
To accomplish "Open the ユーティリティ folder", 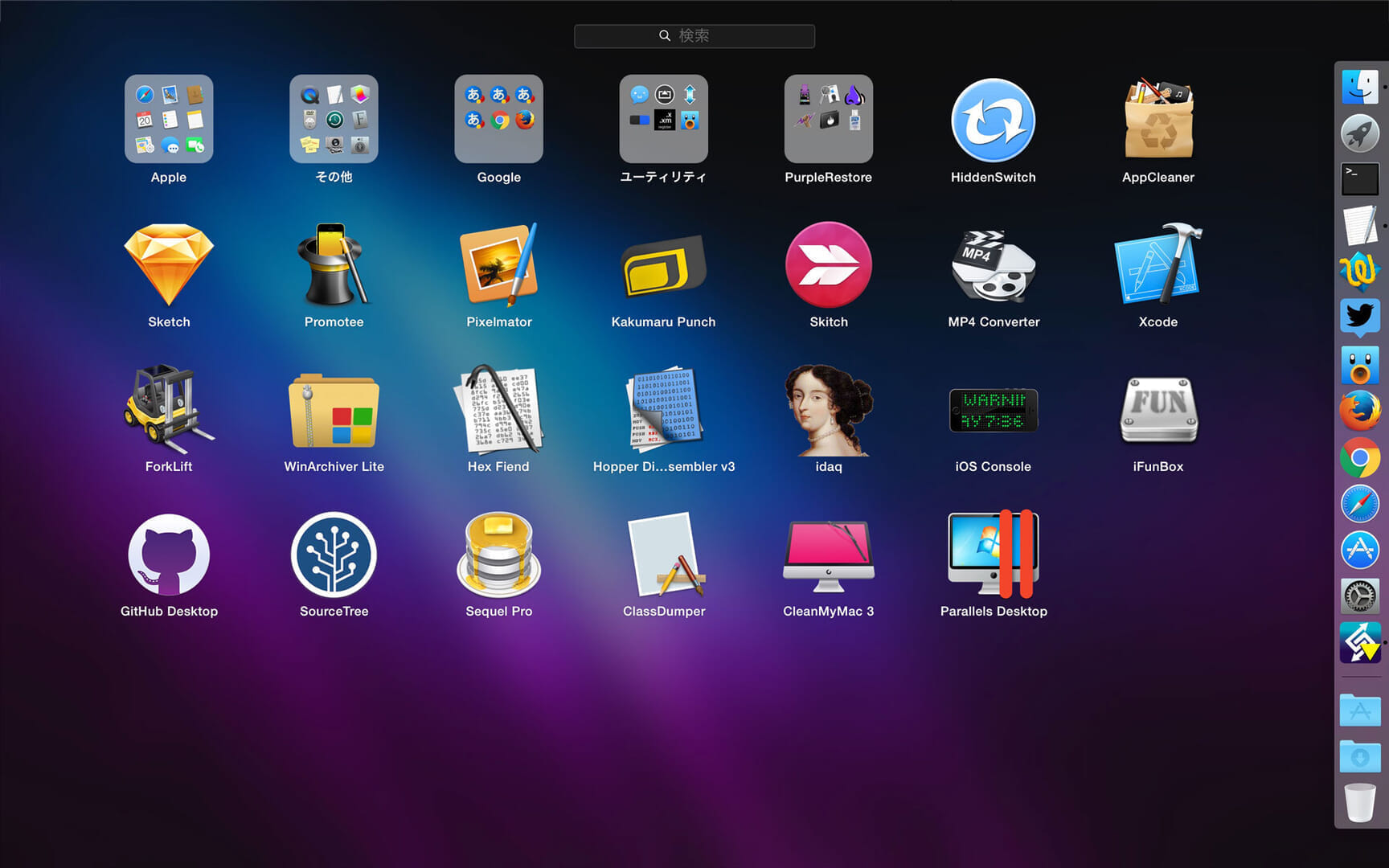I will (x=663, y=119).
